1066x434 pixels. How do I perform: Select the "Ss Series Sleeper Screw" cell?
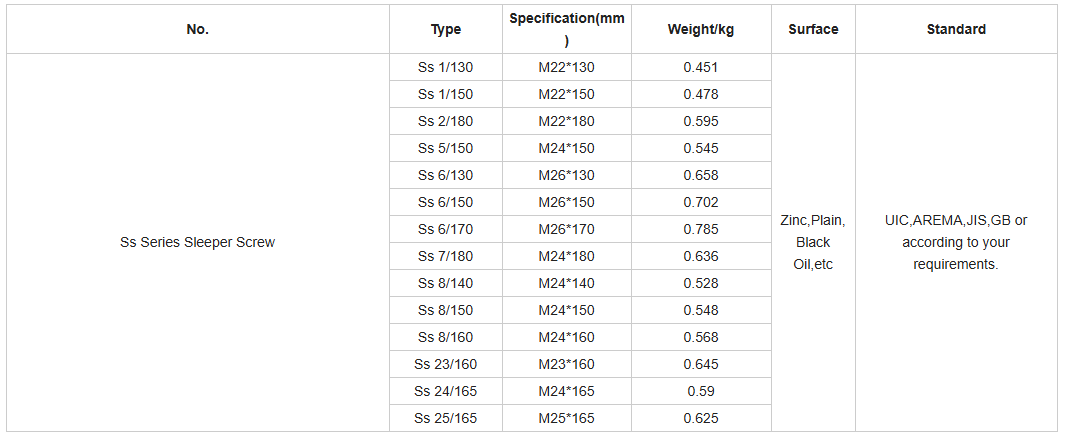(x=197, y=242)
